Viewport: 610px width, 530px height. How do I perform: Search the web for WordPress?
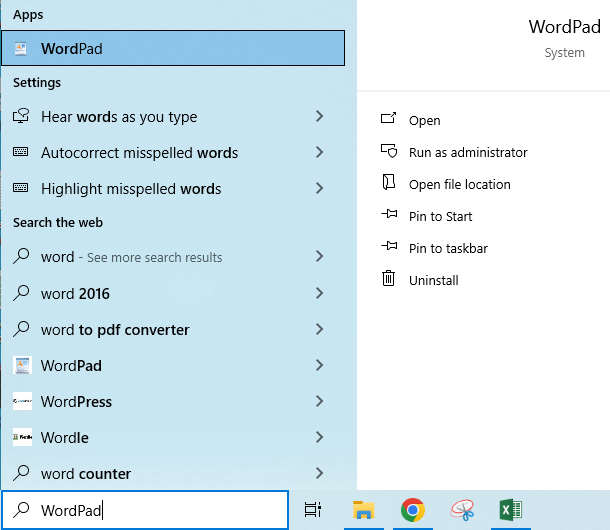pos(173,401)
